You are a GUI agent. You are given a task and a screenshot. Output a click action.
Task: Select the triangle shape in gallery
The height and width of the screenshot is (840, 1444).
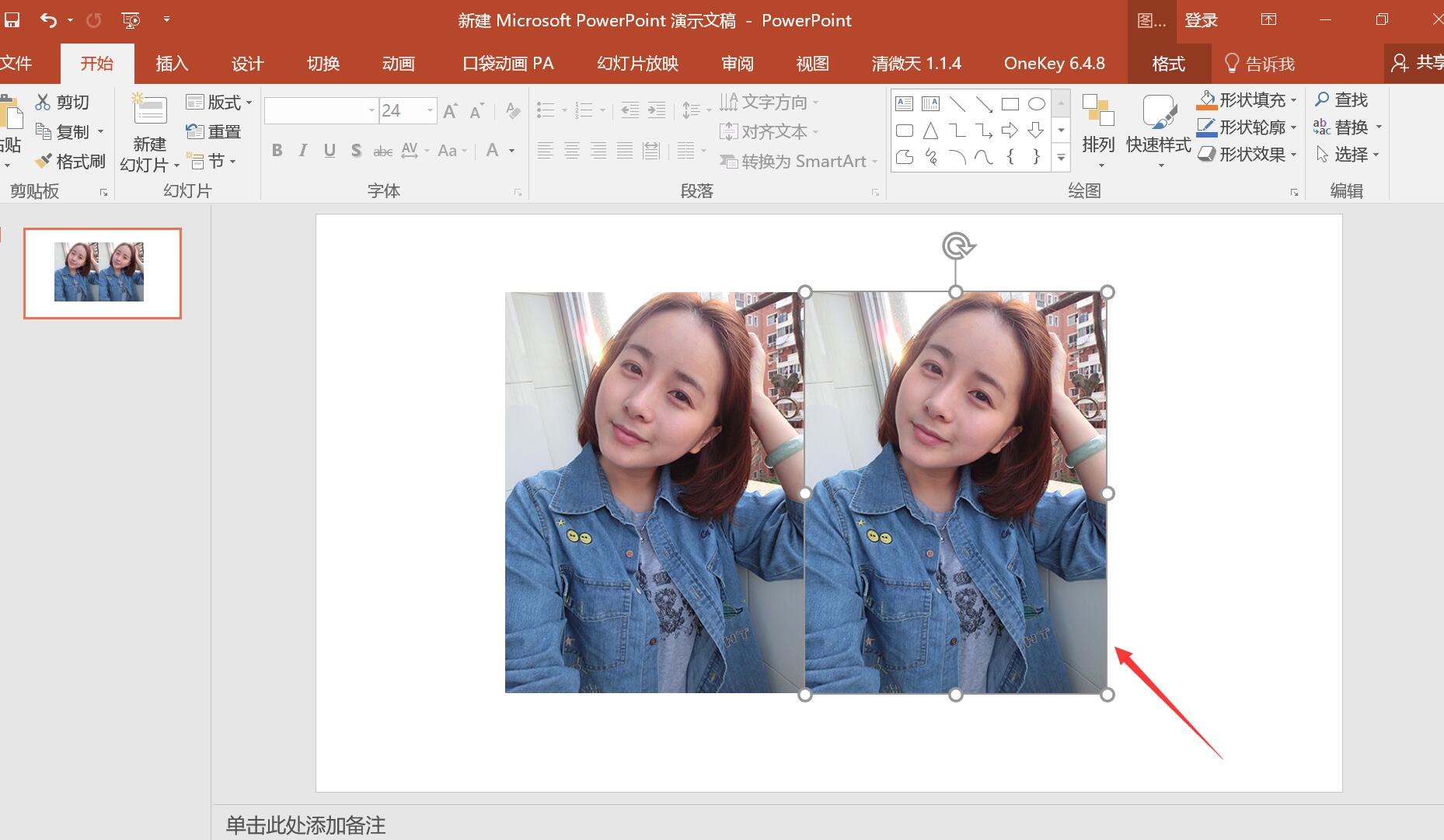[x=930, y=131]
